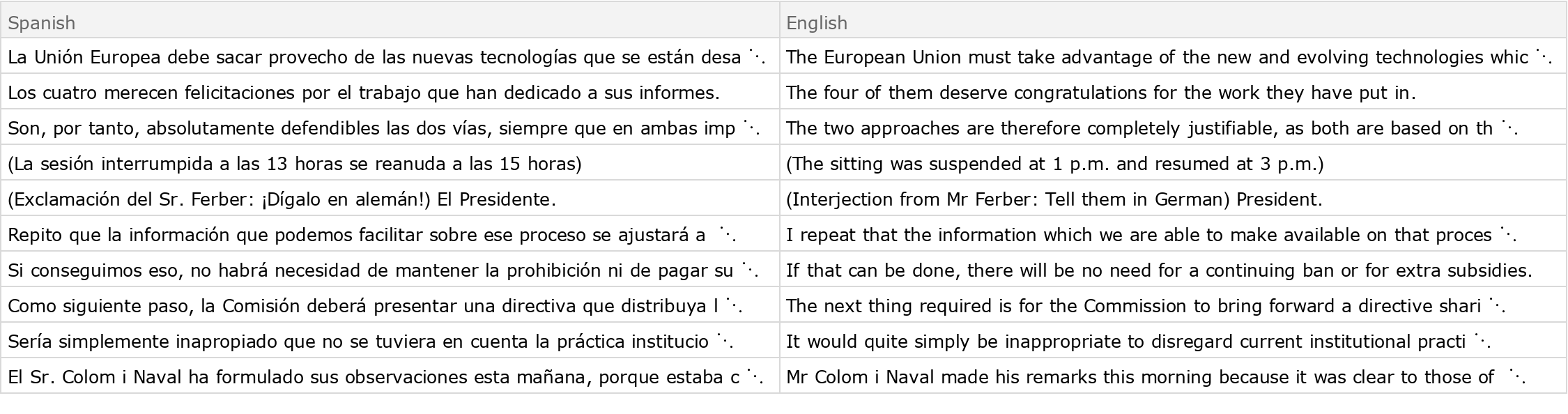Expand English 'Mr Colom i Naval made' ellipsis

(x=1516, y=377)
